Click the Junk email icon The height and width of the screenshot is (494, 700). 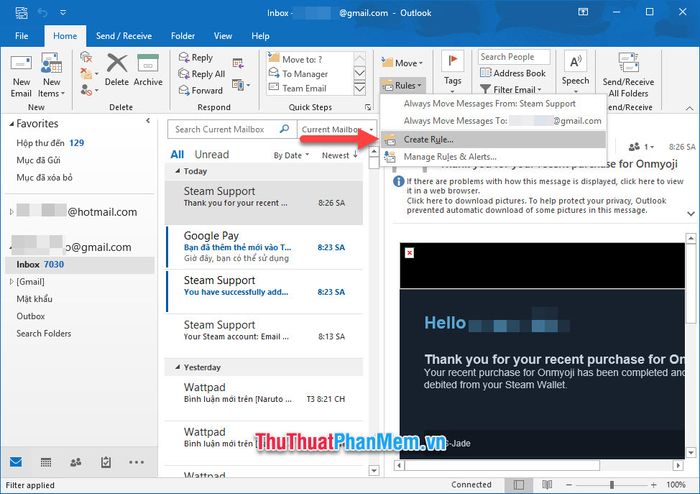click(86, 90)
